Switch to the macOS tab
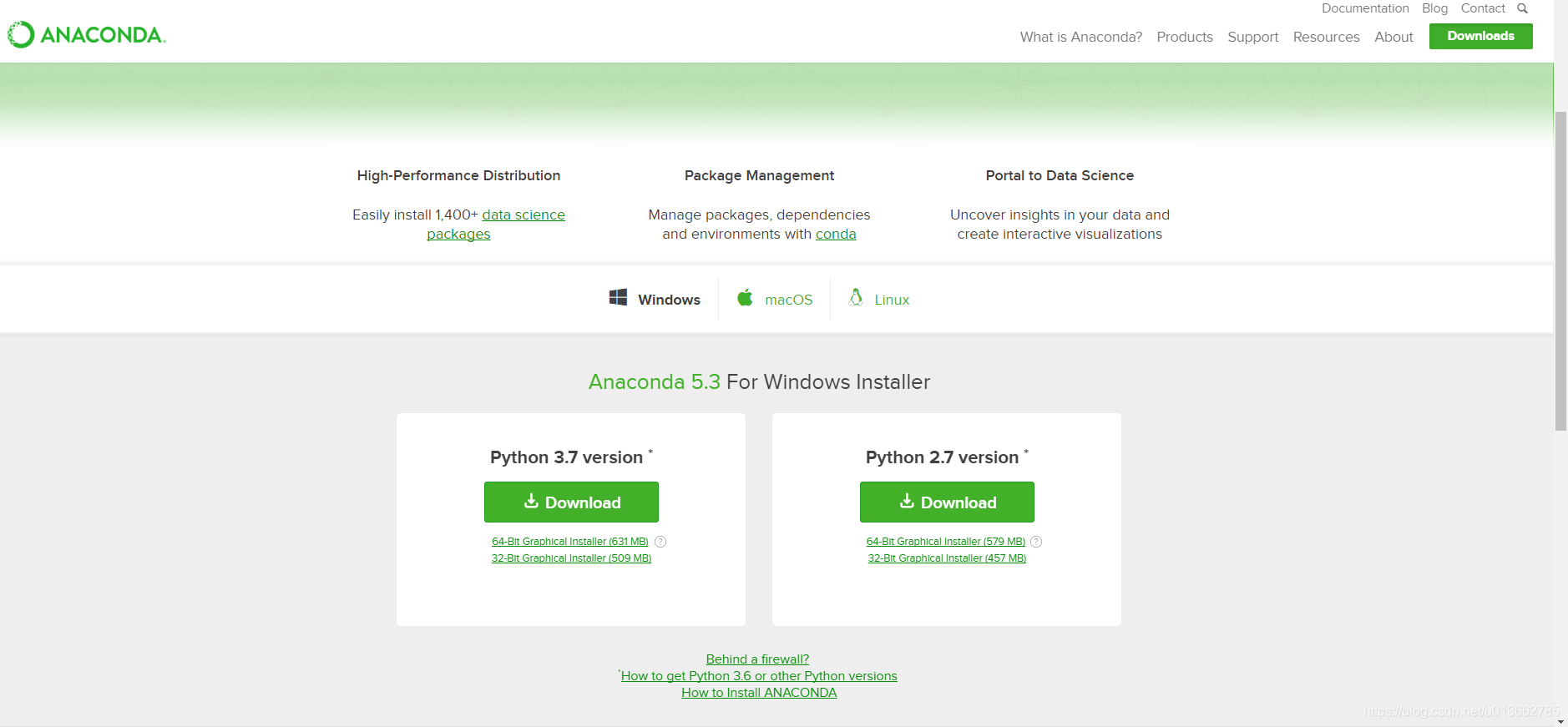This screenshot has height=727, width=1568. pos(775,299)
